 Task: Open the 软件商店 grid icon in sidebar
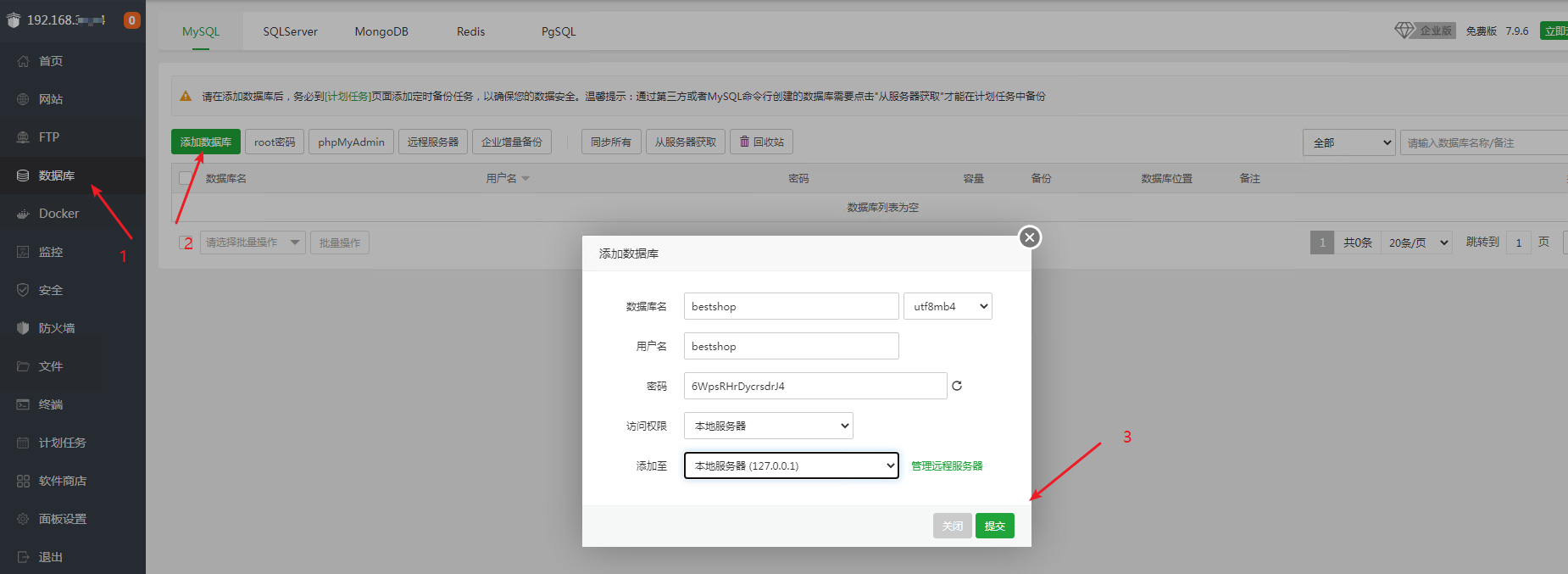click(23, 481)
